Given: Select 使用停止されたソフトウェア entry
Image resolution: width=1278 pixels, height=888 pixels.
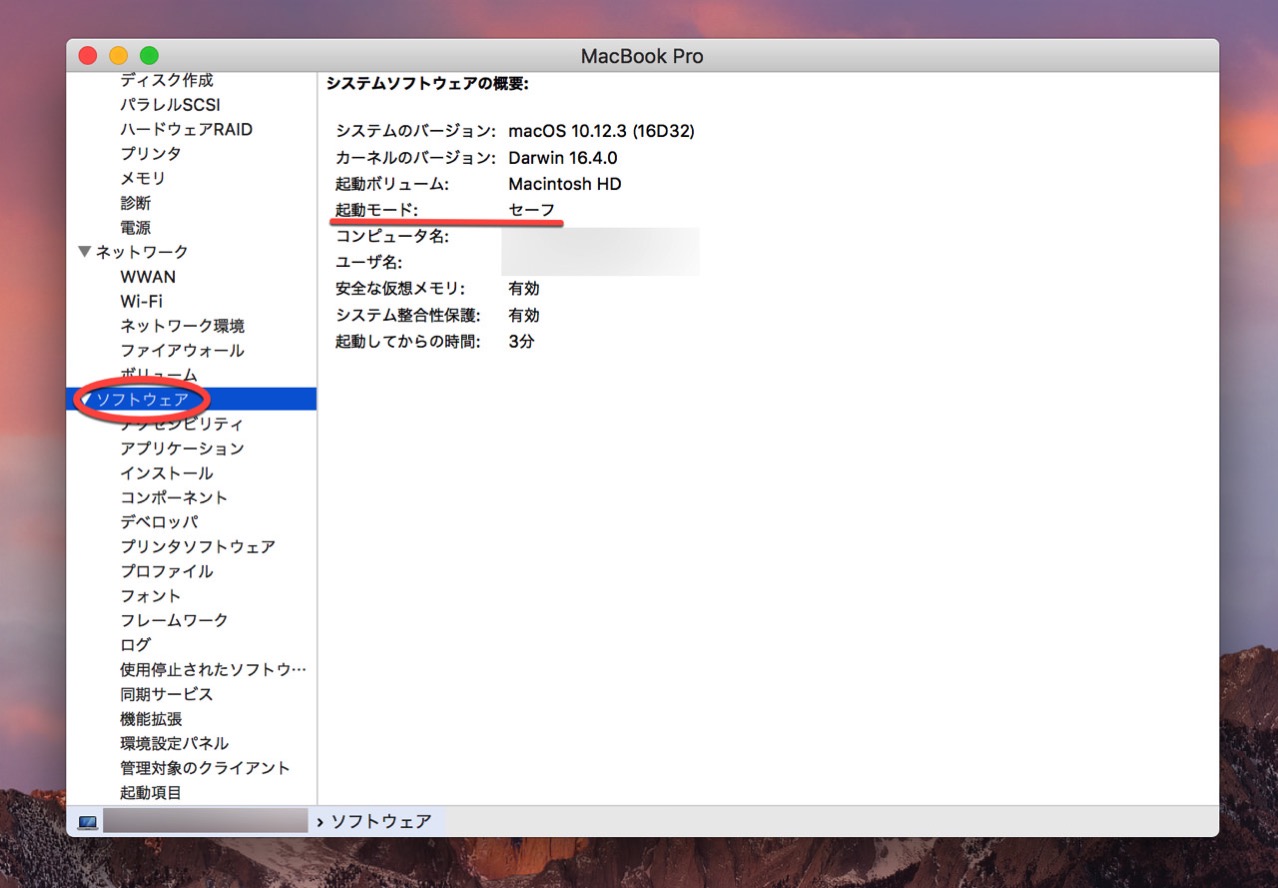Looking at the screenshot, I should [x=213, y=669].
